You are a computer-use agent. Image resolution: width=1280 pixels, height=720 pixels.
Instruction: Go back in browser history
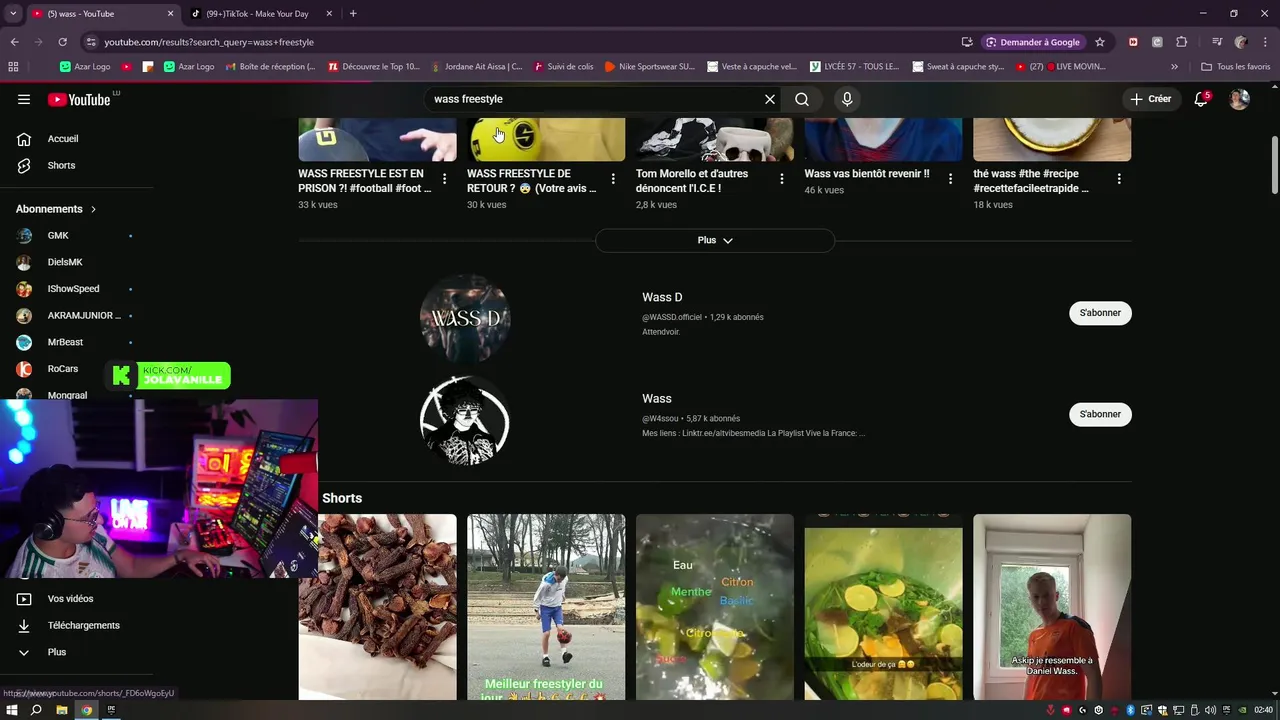click(x=14, y=42)
